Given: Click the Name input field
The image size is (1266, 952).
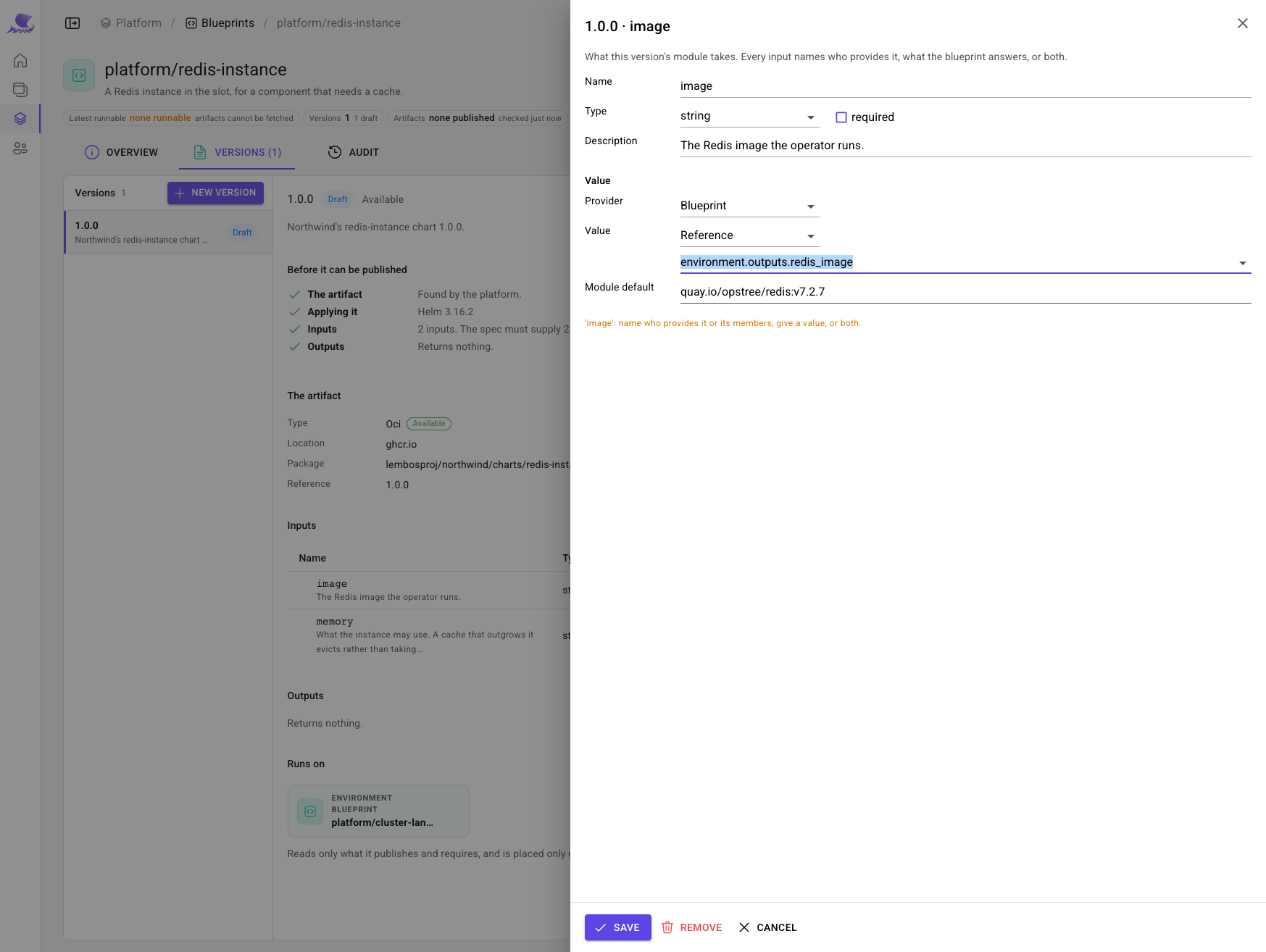Looking at the screenshot, I should [x=965, y=86].
